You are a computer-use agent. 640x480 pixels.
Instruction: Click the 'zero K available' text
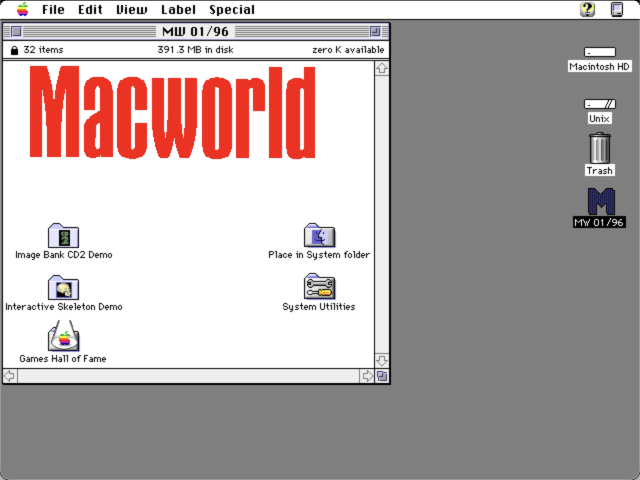click(x=348, y=50)
